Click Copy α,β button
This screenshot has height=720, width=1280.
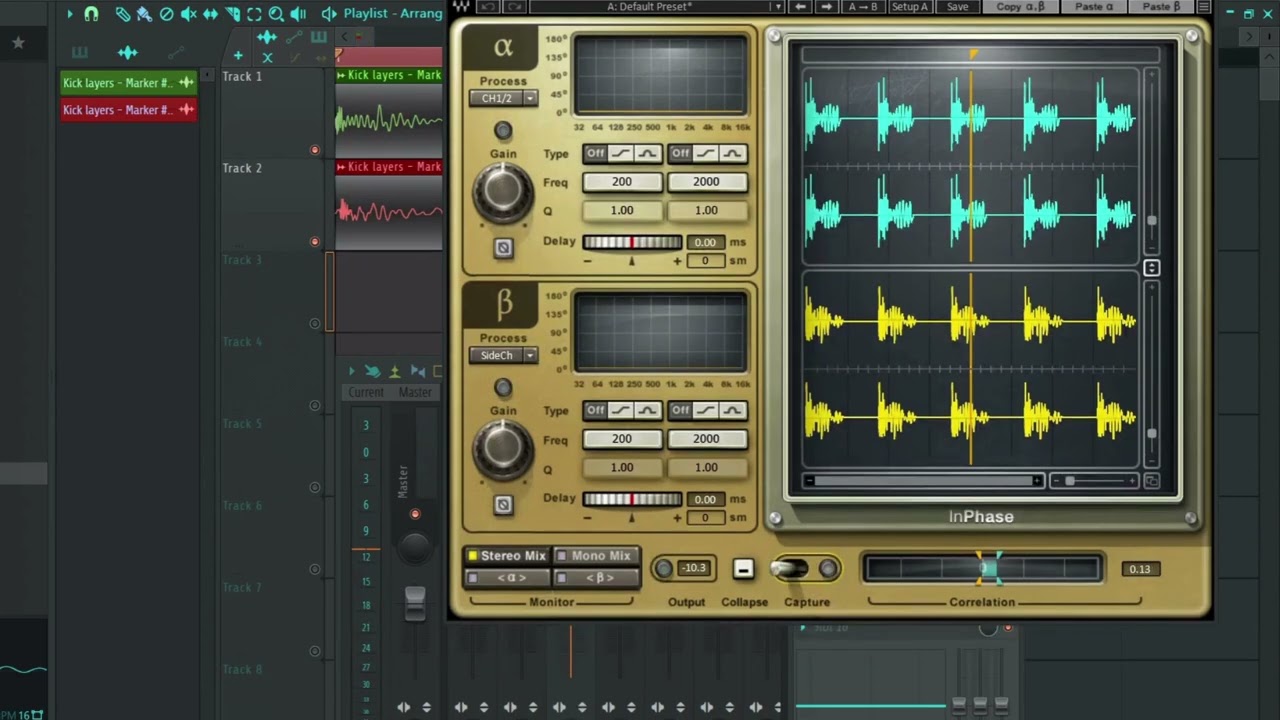(1020, 6)
